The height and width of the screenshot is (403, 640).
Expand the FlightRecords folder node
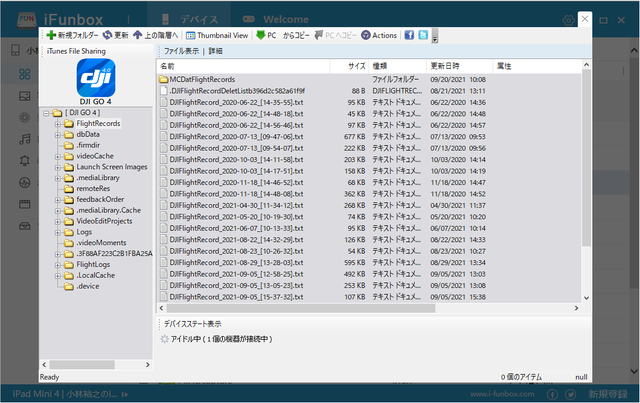58,124
